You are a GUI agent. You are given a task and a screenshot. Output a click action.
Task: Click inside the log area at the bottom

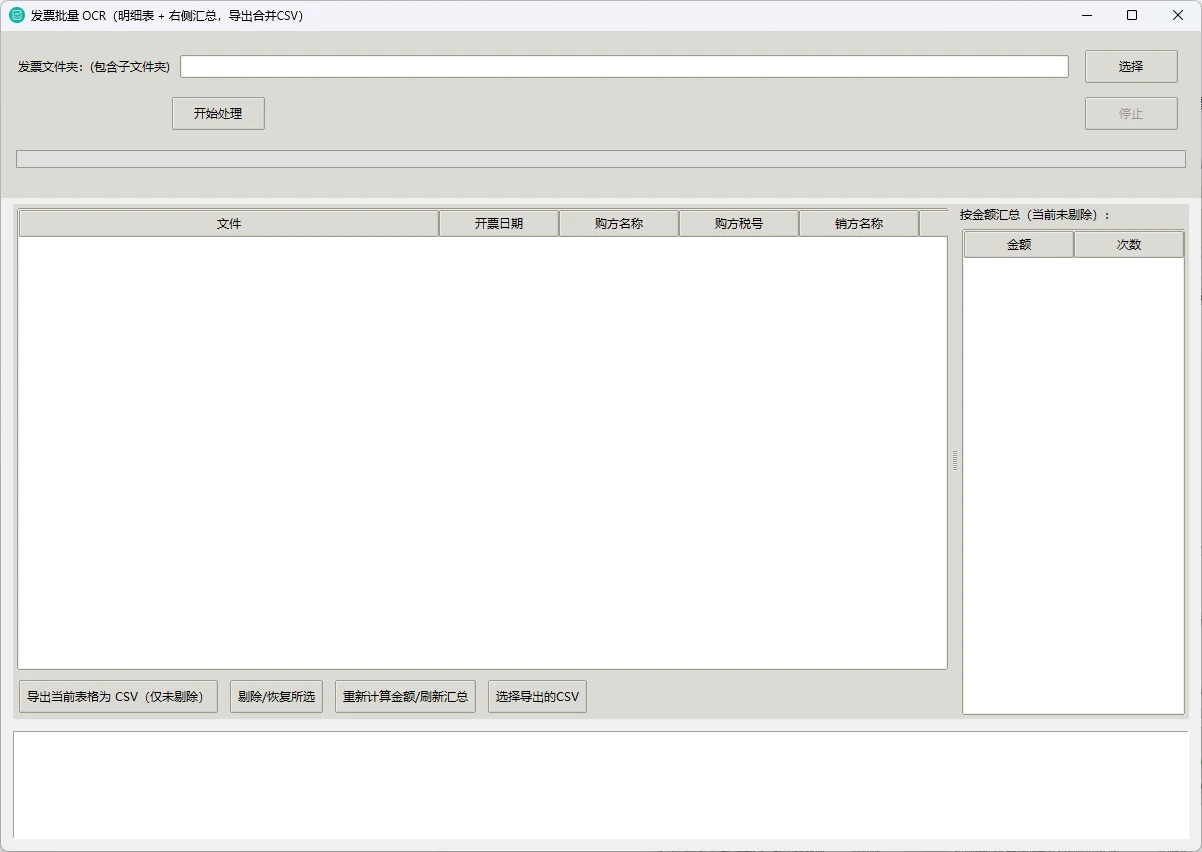pyautogui.click(x=600, y=785)
